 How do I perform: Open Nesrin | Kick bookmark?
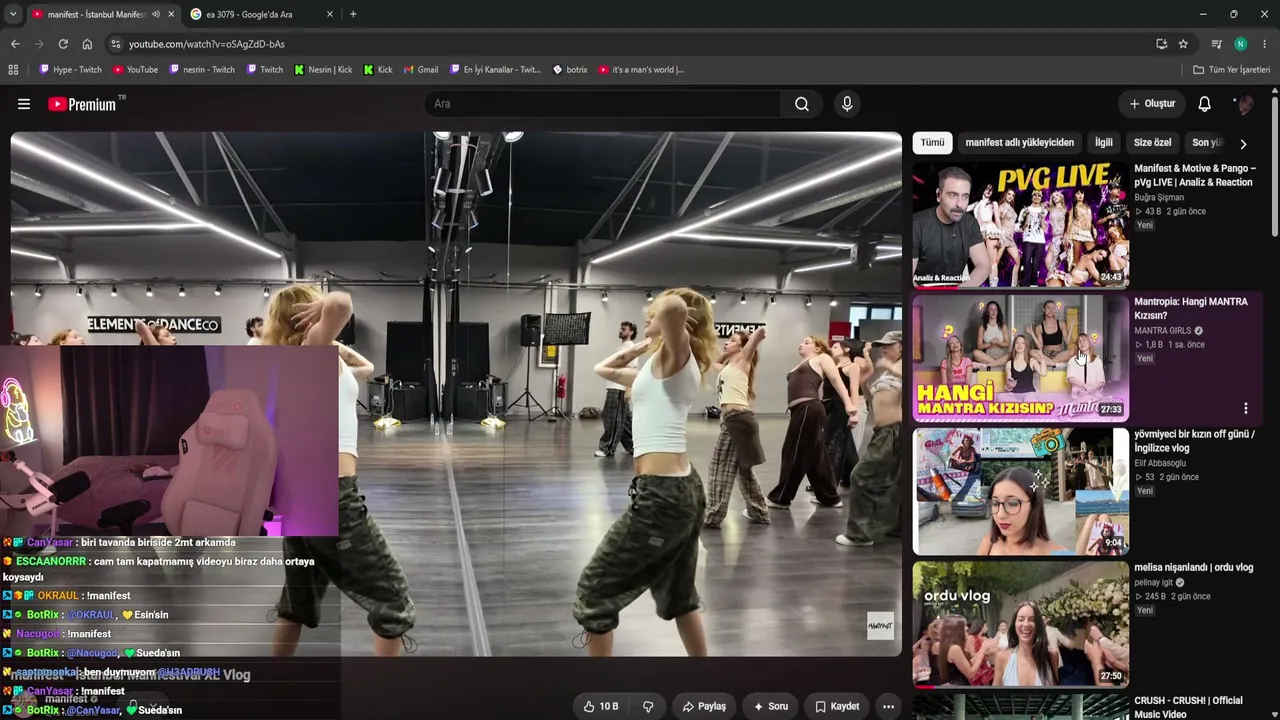point(323,70)
